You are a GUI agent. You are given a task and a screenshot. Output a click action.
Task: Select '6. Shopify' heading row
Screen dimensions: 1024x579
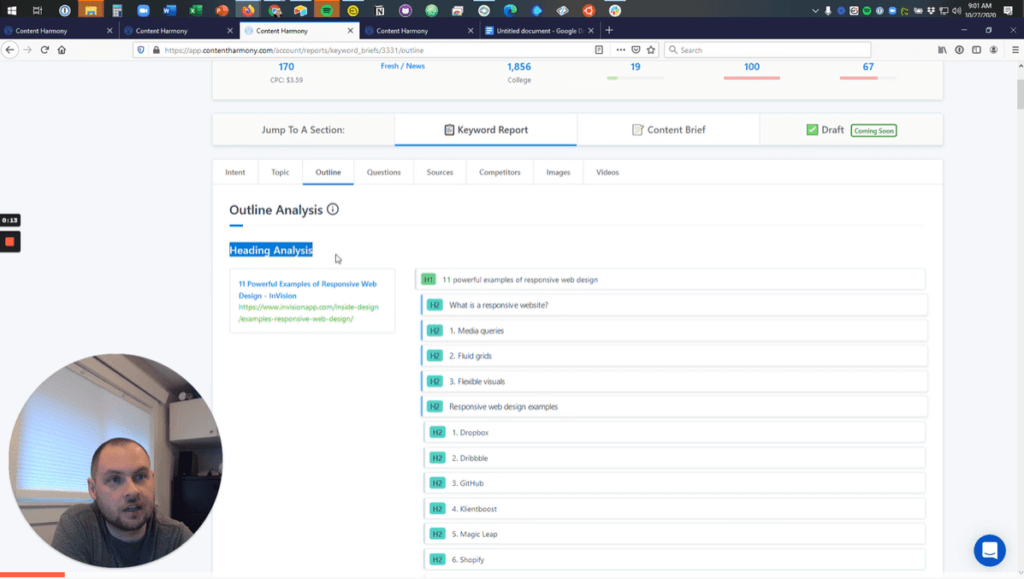[x=675, y=559]
